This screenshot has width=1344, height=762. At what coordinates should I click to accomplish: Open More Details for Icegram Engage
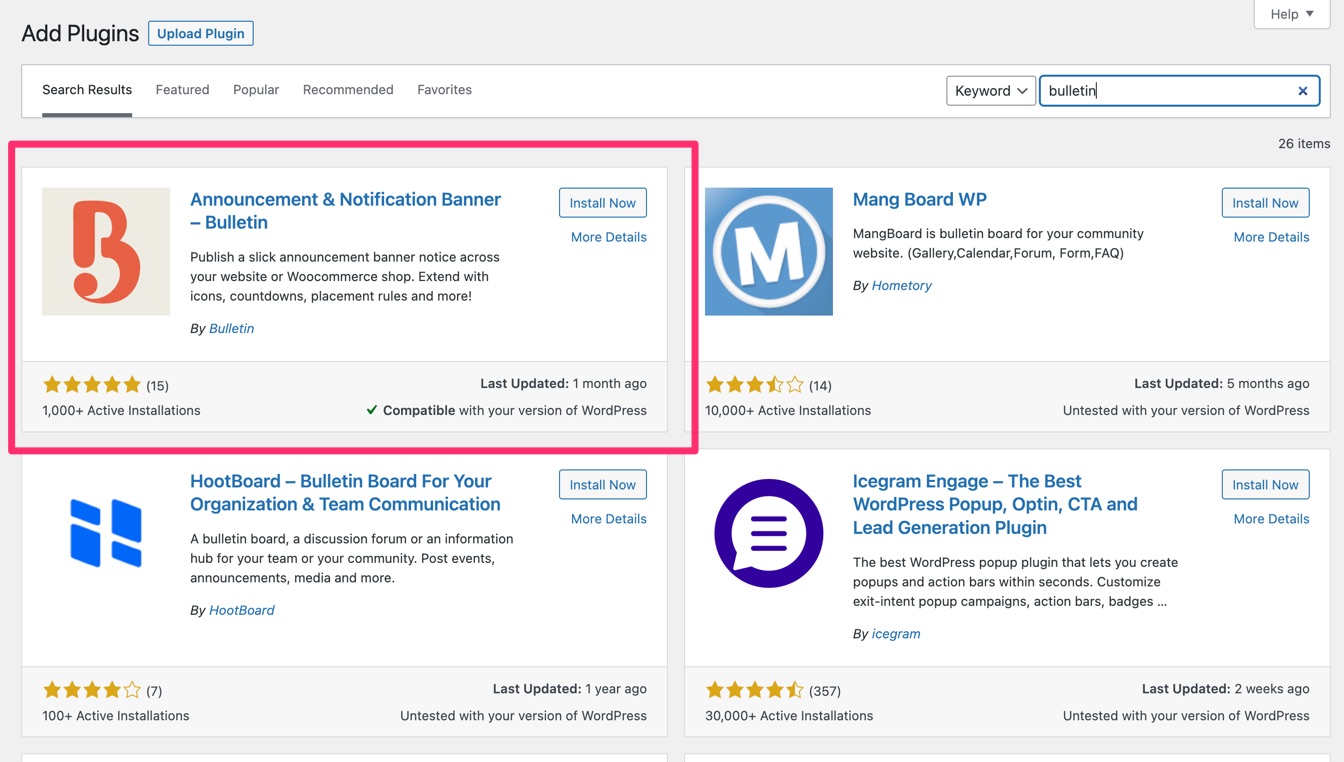pyautogui.click(x=1271, y=519)
